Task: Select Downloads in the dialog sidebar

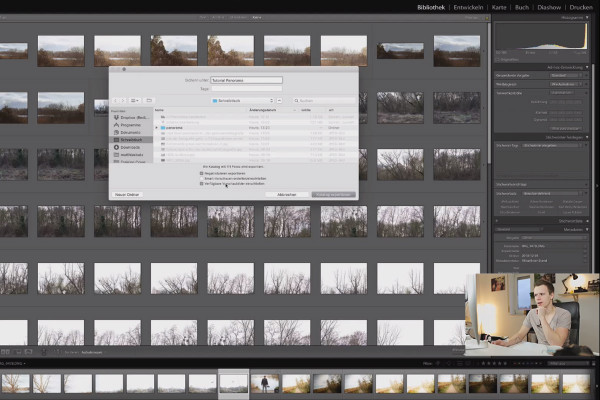Action: tap(127, 147)
